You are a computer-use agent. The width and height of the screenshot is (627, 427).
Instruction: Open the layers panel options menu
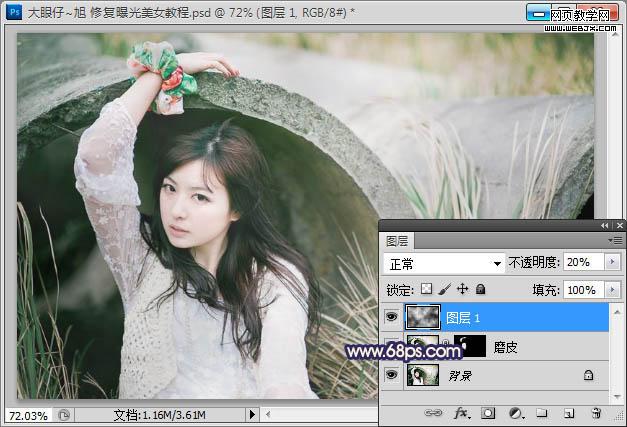(x=615, y=240)
